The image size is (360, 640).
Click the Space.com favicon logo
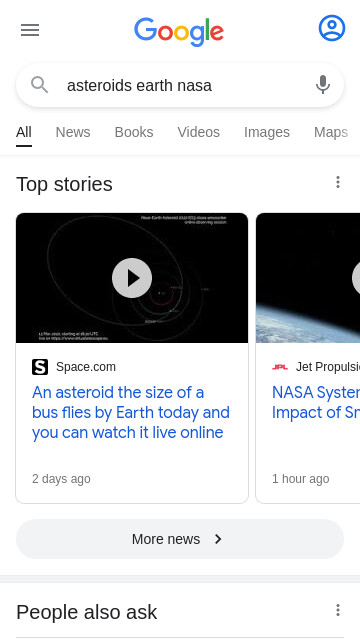coord(40,367)
